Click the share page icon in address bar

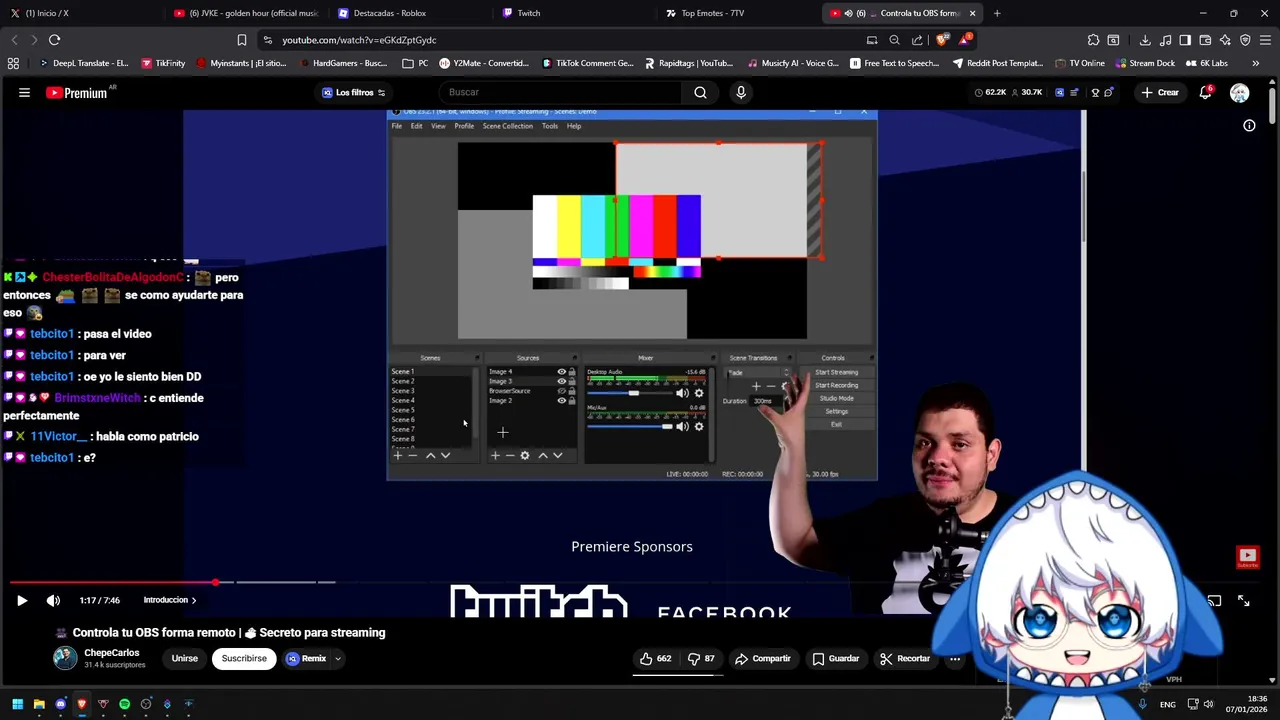tap(917, 40)
